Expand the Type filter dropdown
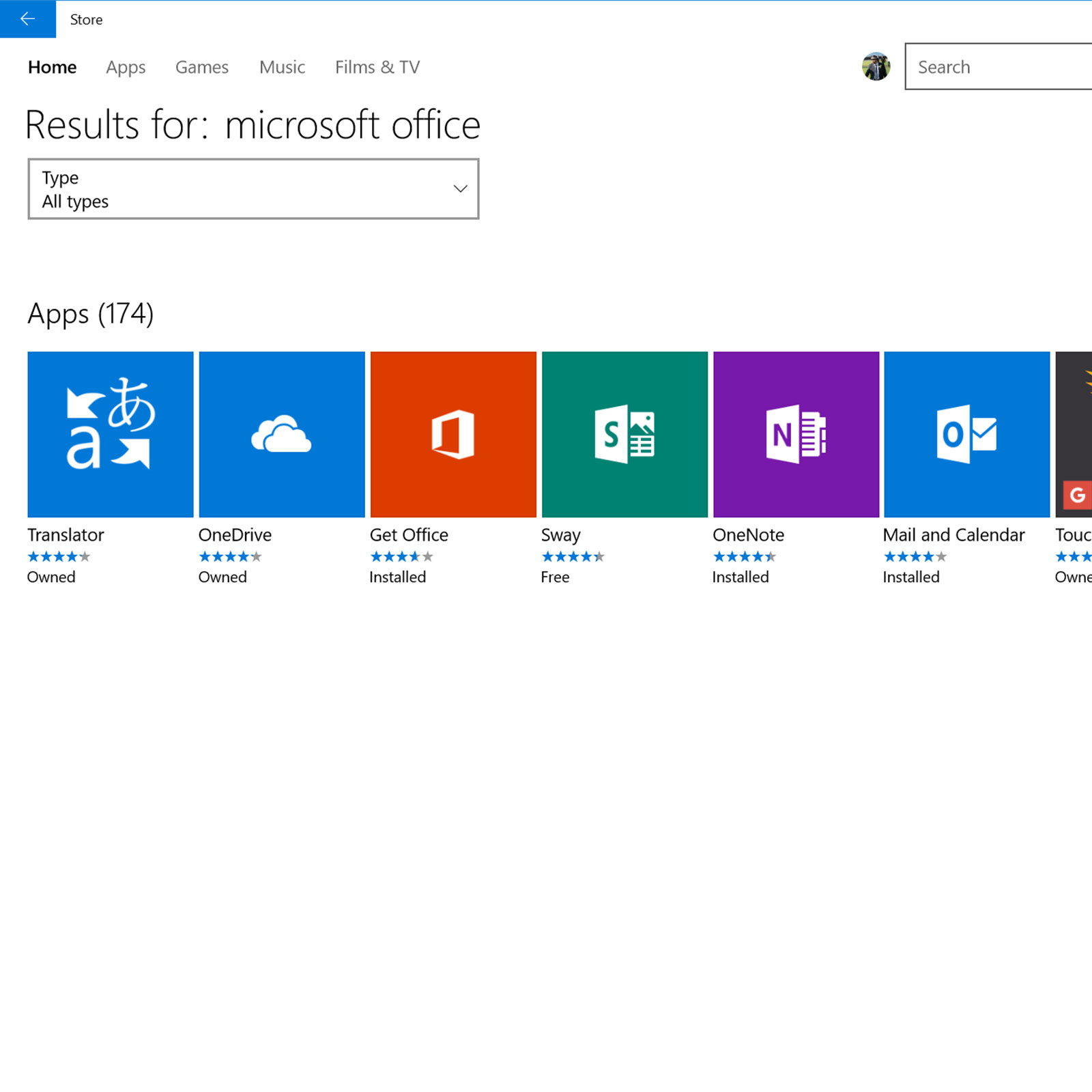The image size is (1092, 1092). pos(253,189)
